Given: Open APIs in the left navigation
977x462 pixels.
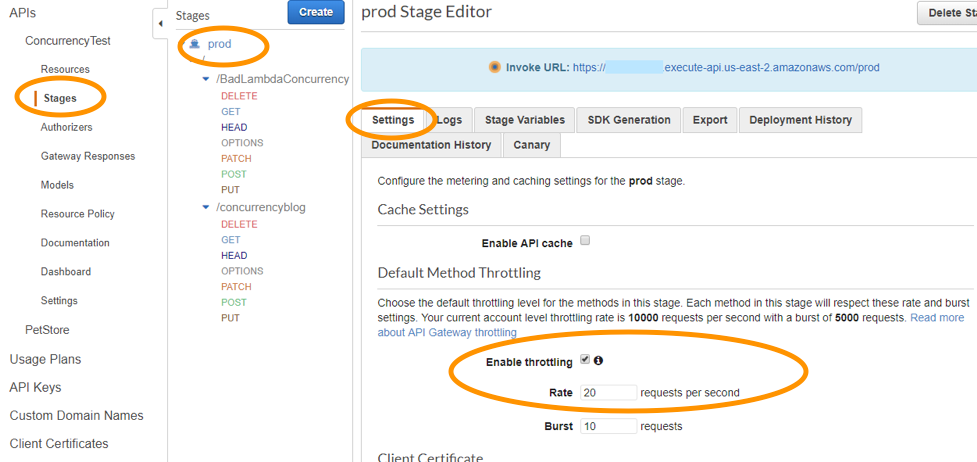Looking at the screenshot, I should coord(22,12).
